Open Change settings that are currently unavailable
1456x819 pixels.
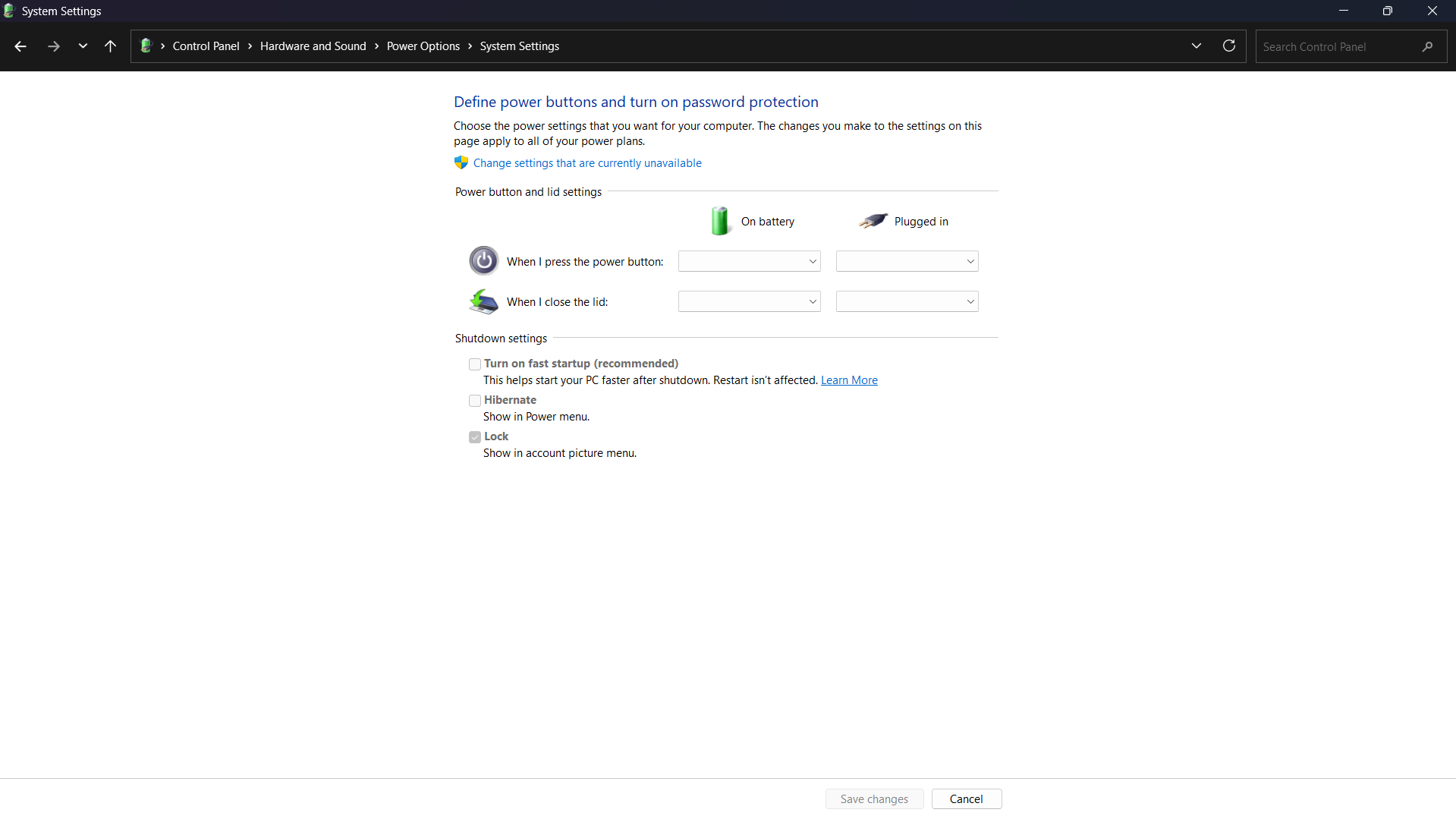pyautogui.click(x=587, y=163)
